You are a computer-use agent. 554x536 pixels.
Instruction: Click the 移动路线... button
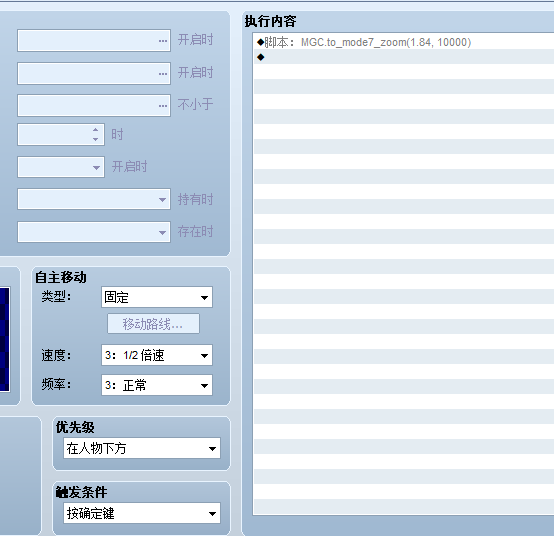coord(153,324)
